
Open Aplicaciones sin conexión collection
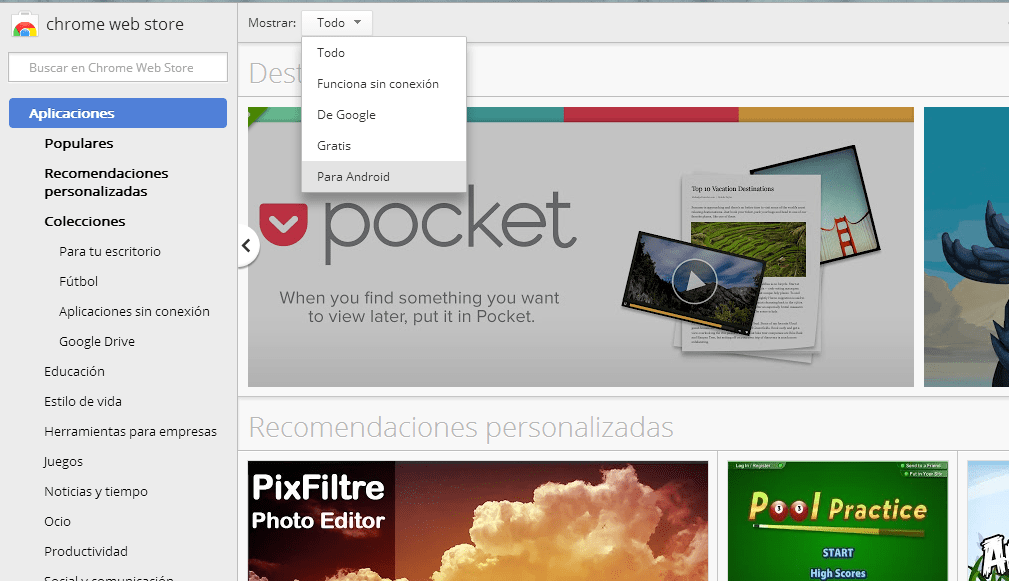tap(134, 311)
